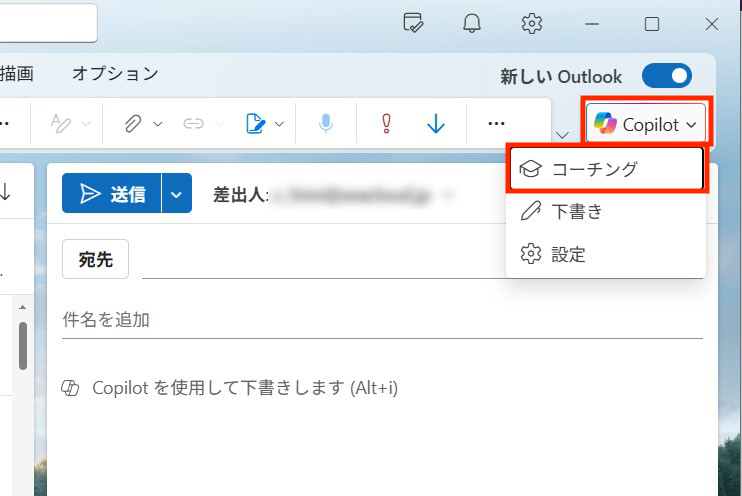Click the attach file paperclip icon

tap(133, 124)
